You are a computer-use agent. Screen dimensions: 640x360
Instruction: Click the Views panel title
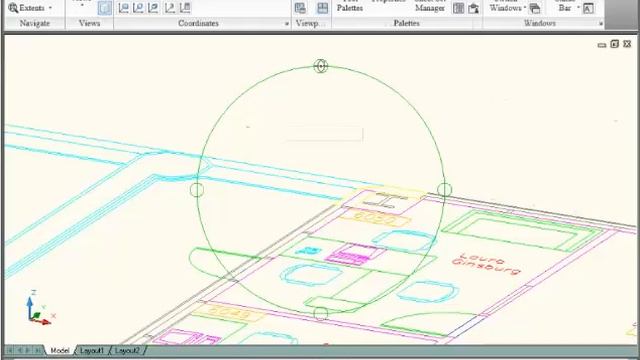(x=89, y=23)
